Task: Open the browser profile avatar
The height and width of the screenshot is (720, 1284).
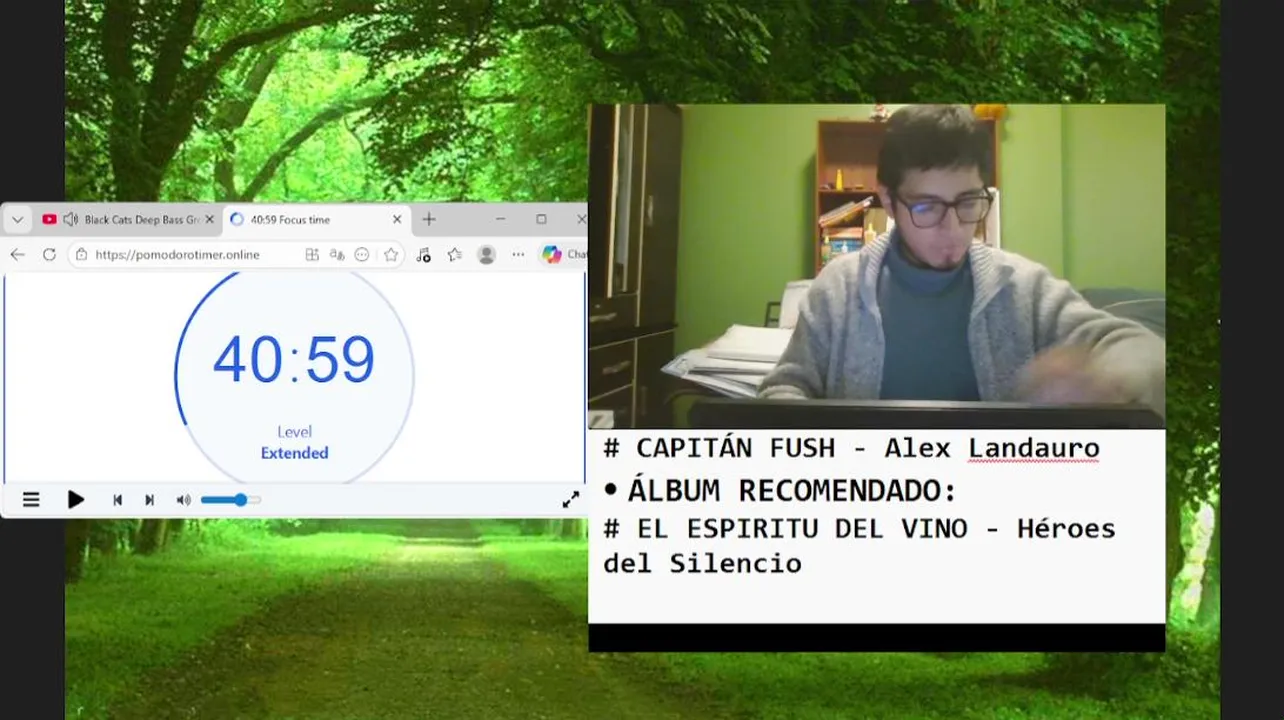Action: [487, 255]
